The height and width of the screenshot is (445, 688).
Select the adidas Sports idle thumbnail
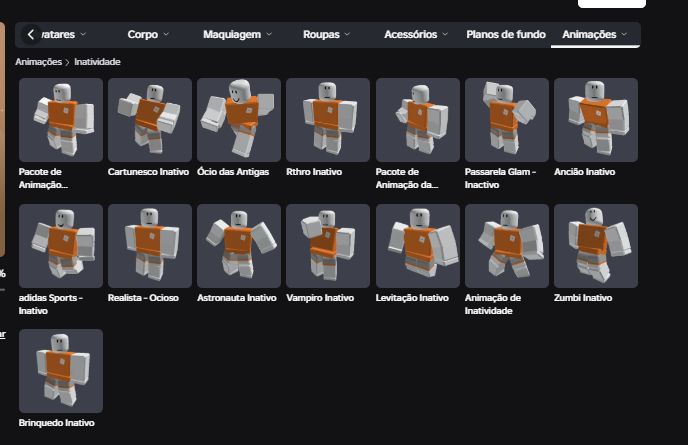pyautogui.click(x=61, y=246)
